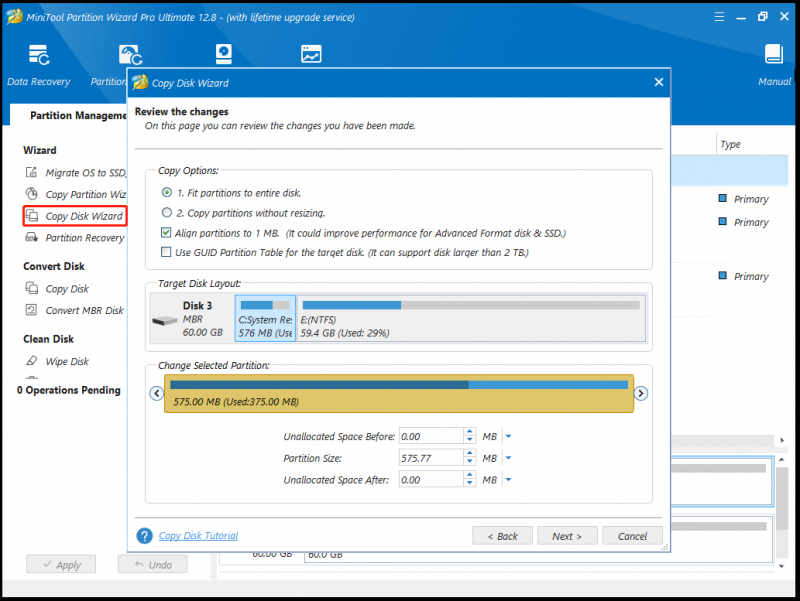Open the Manual book icon
Image resolution: width=800 pixels, height=601 pixels.
(x=773, y=54)
